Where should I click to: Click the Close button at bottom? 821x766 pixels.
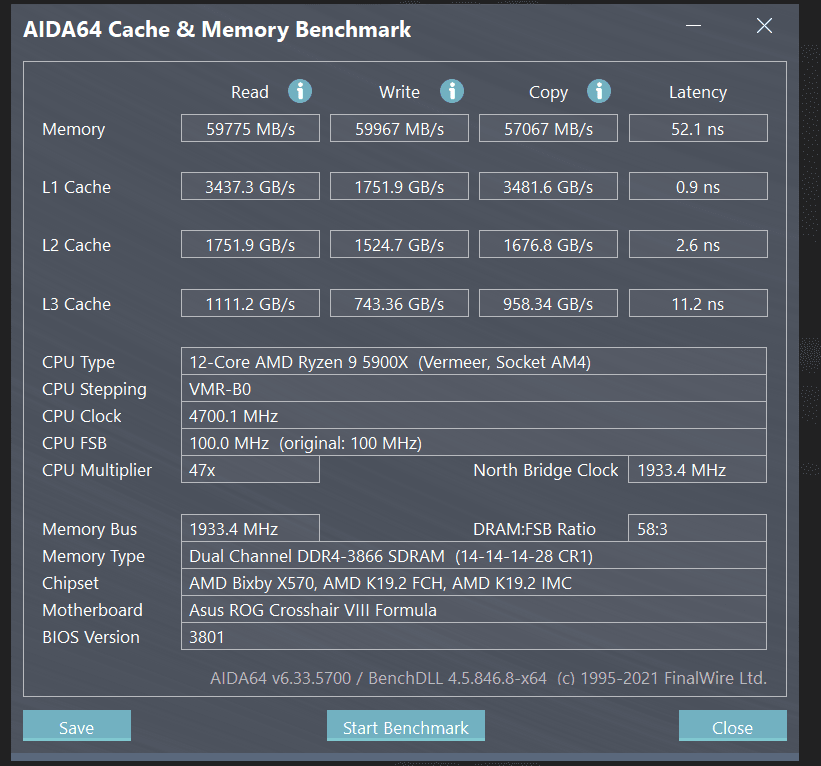(733, 726)
